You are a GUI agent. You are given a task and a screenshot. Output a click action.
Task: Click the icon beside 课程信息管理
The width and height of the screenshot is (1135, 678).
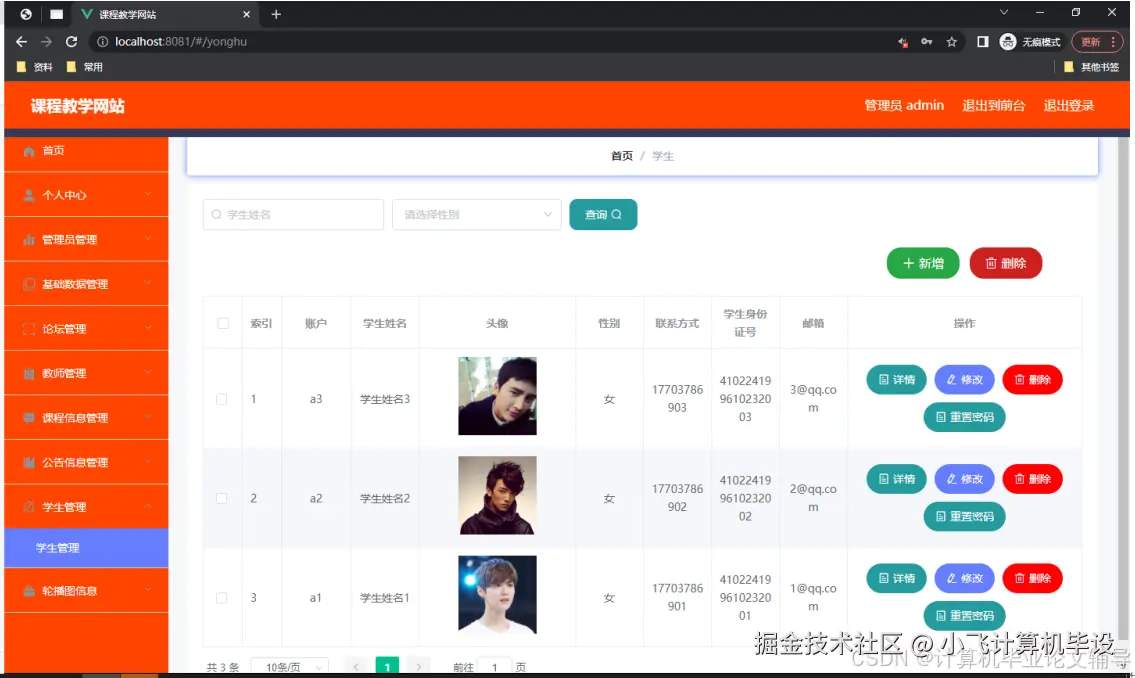[x=29, y=418]
